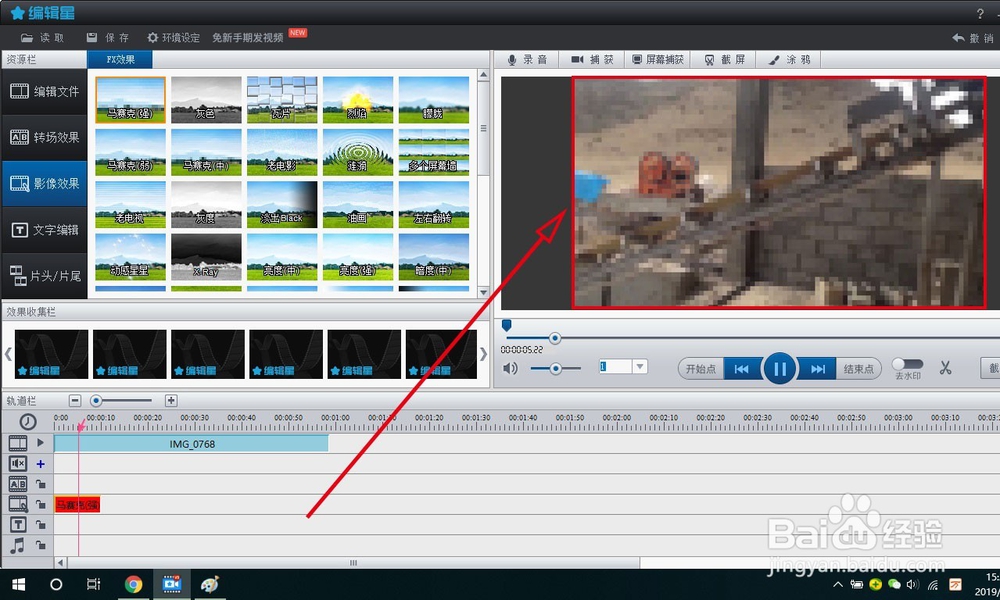This screenshot has width=1000, height=600.
Task: Click effects list scroll down arrow
Action: [x=483, y=292]
